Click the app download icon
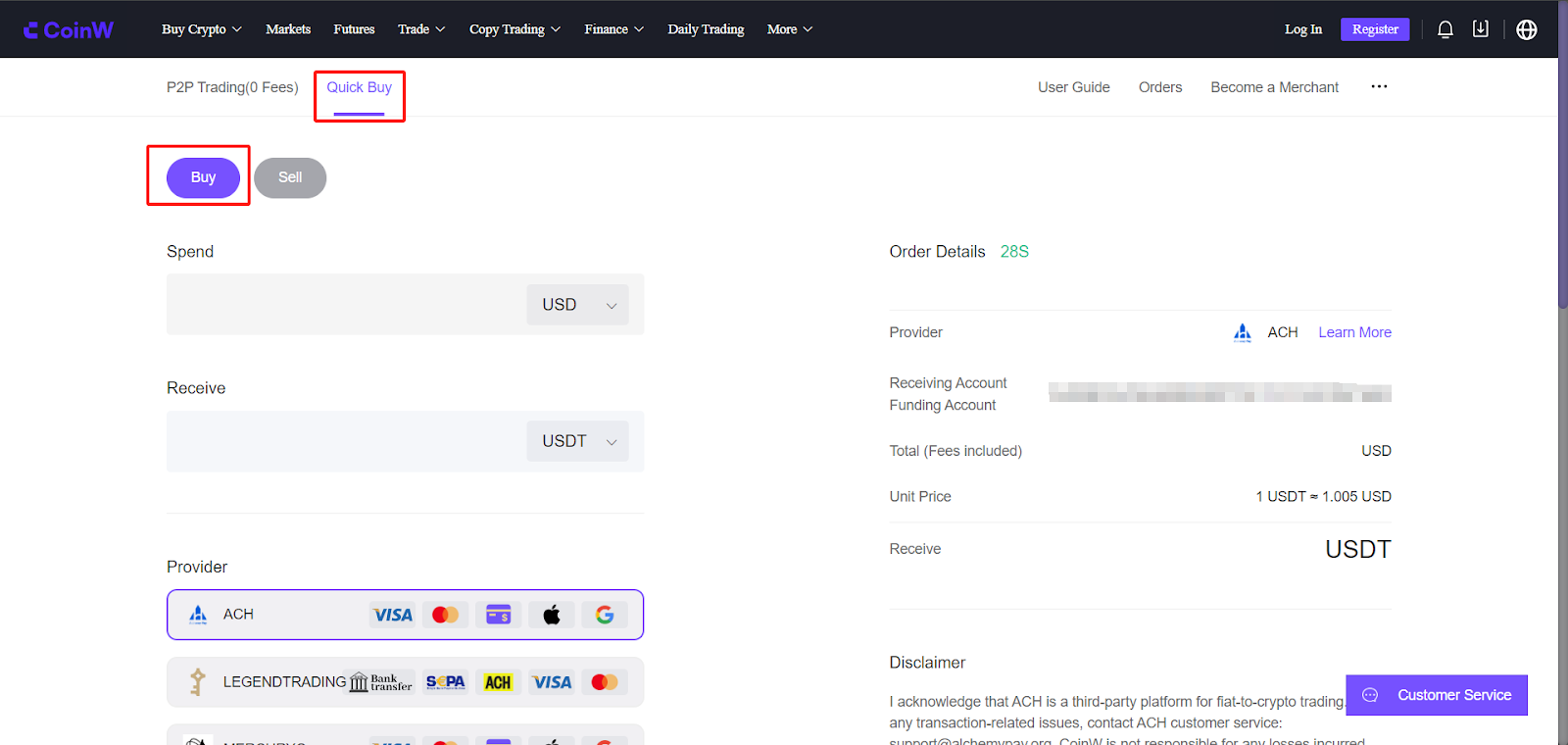 coord(1481,29)
